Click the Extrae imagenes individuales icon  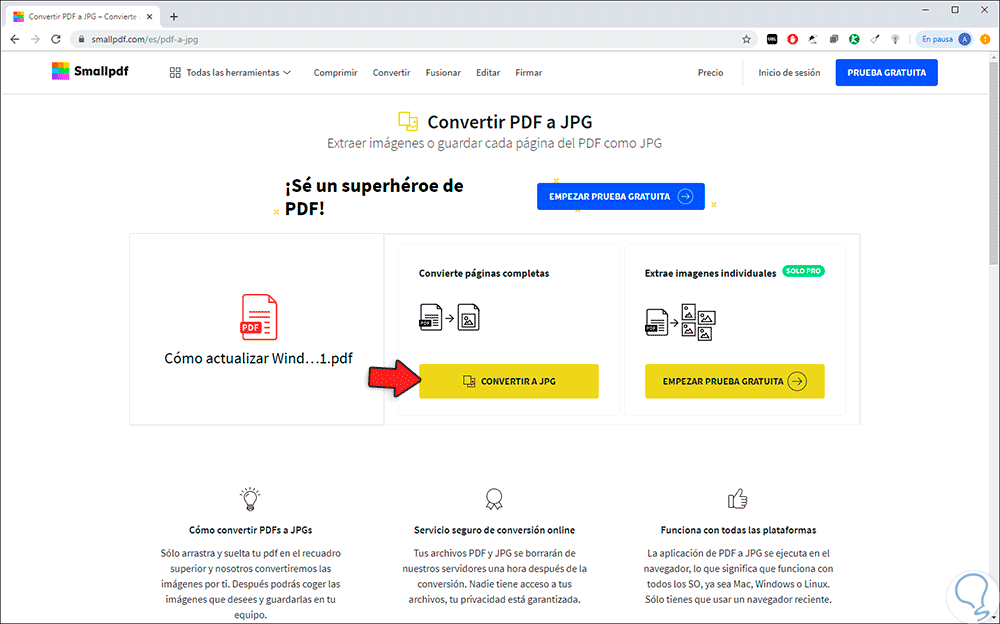tap(680, 322)
